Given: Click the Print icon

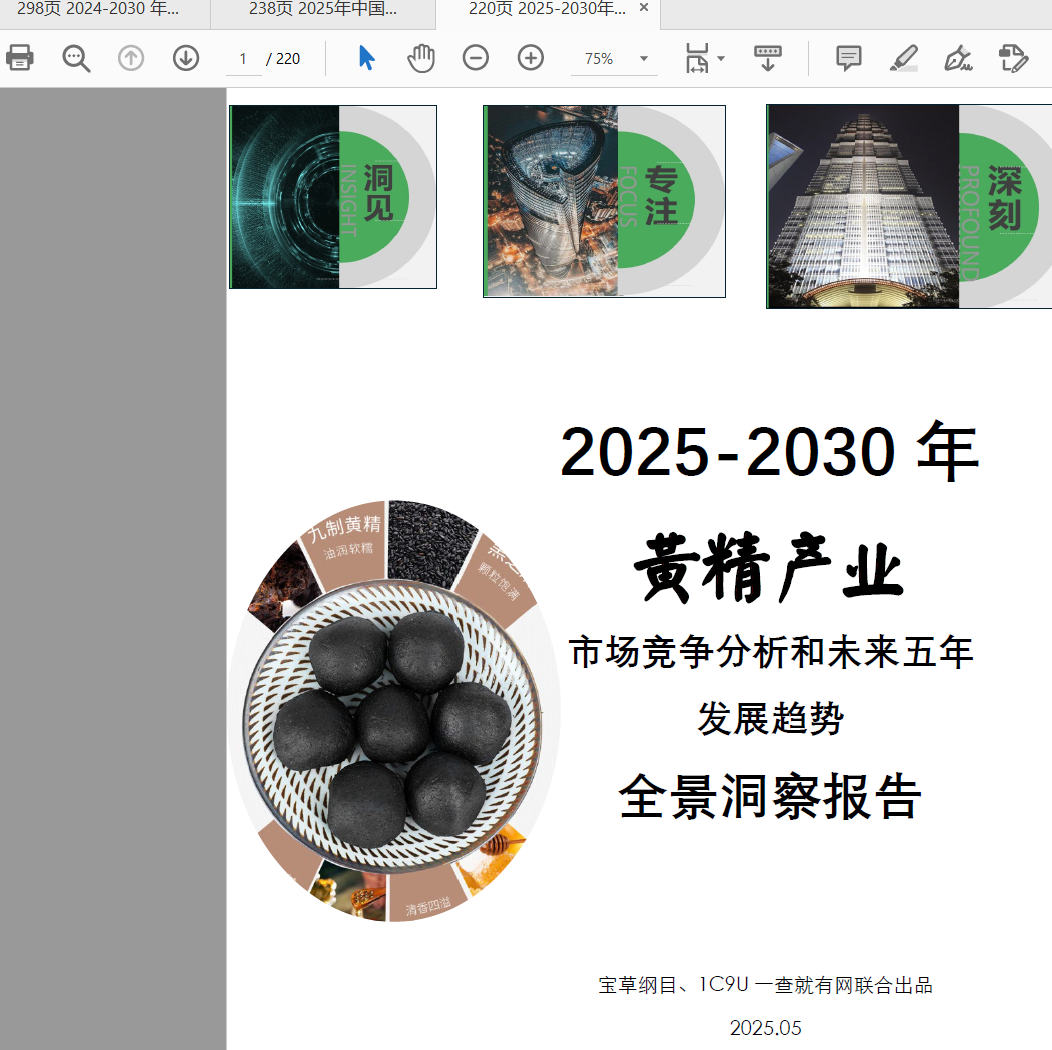Looking at the screenshot, I should pyautogui.click(x=20, y=58).
